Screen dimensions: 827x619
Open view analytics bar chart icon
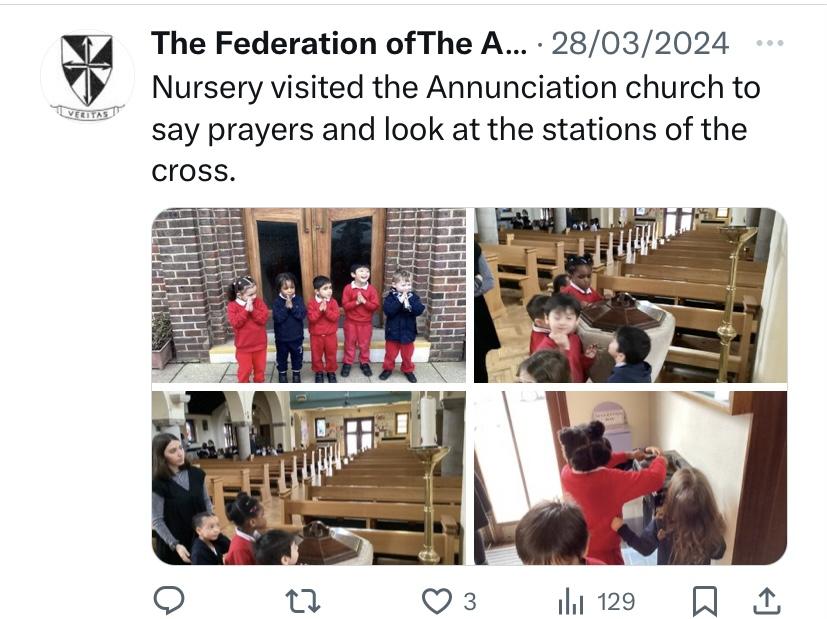tap(570, 600)
